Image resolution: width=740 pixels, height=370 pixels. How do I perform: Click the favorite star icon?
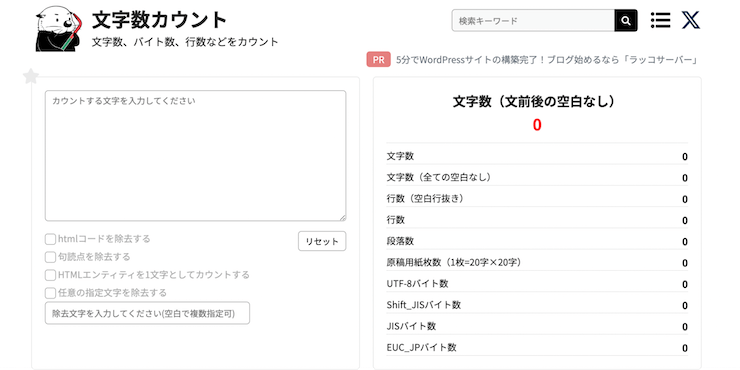pos(31,76)
